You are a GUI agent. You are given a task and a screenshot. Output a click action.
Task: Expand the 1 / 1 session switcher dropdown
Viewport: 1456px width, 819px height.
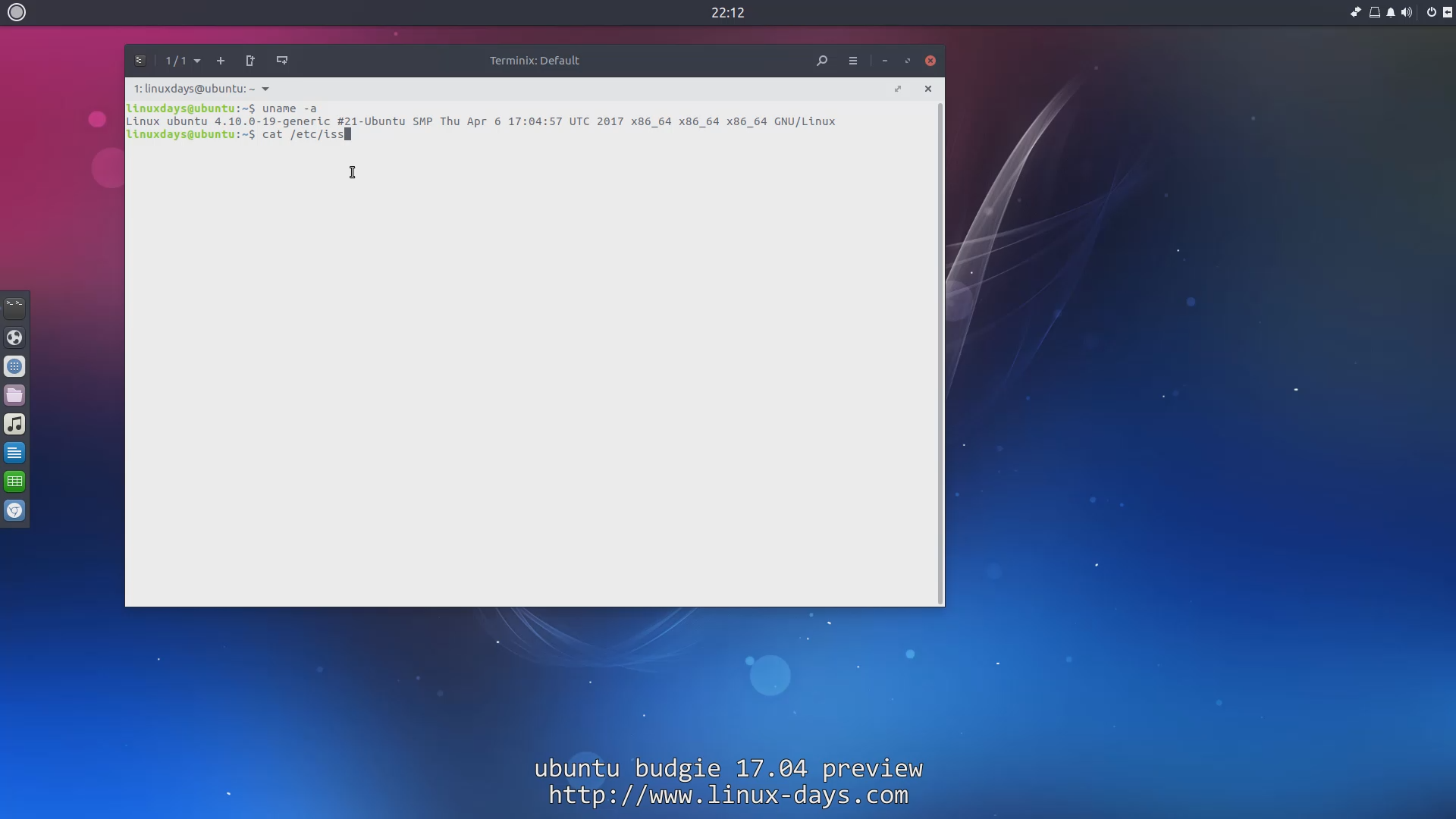coord(183,61)
